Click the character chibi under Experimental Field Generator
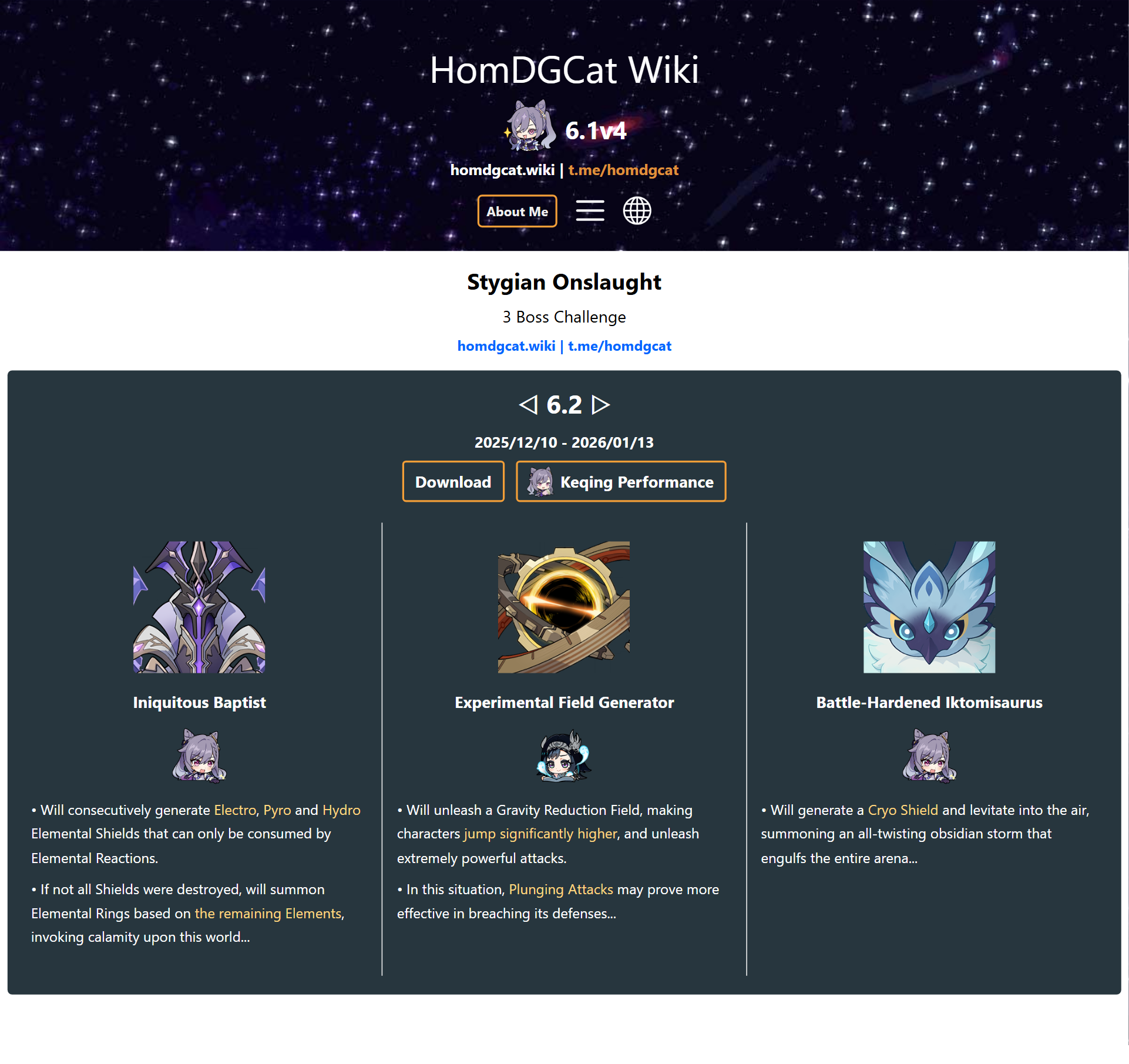Screen dimensions: 1129x1064 coord(564,756)
